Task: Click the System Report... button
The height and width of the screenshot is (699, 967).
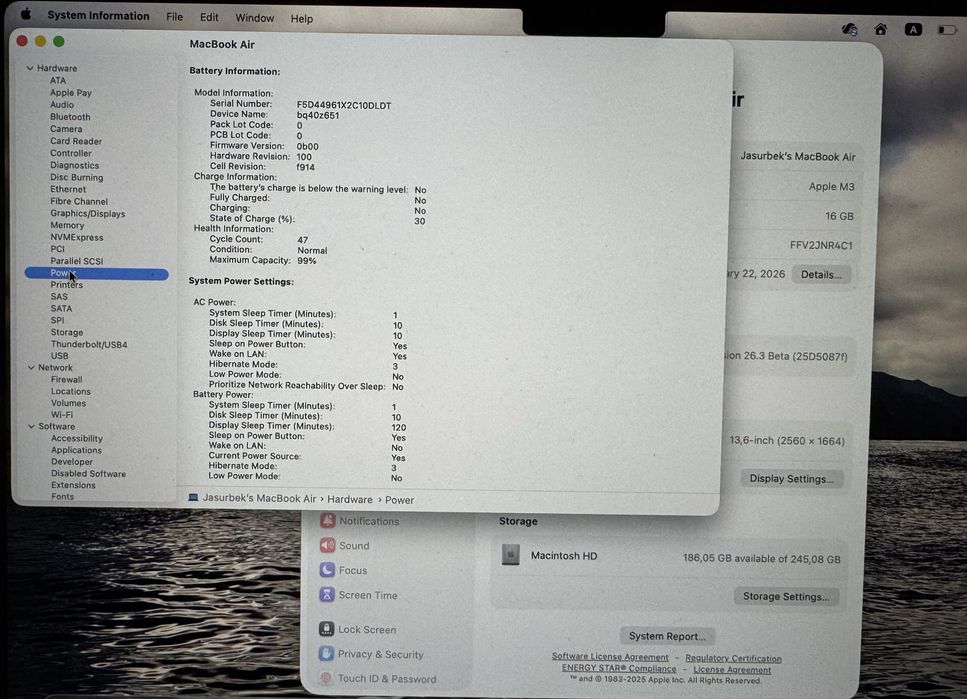Action: point(667,636)
